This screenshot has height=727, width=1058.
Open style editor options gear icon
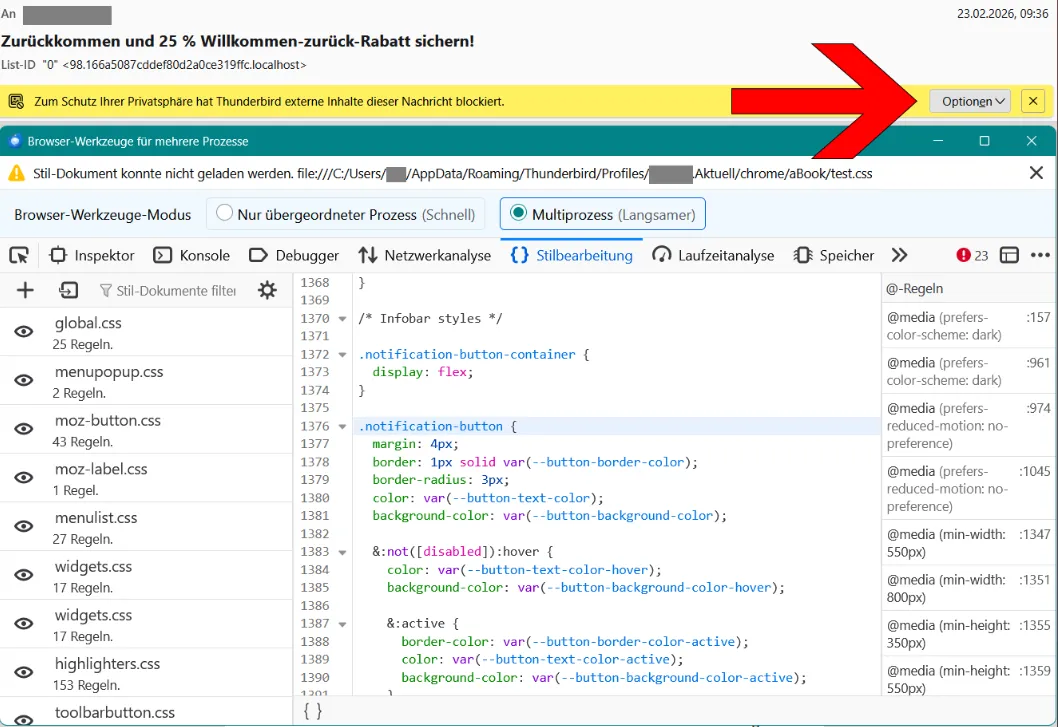coord(267,290)
